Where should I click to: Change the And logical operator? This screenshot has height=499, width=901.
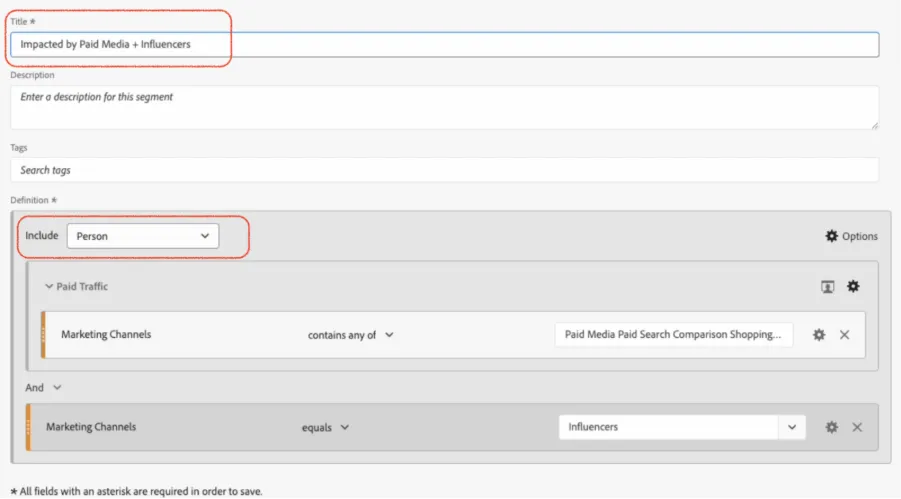43,387
